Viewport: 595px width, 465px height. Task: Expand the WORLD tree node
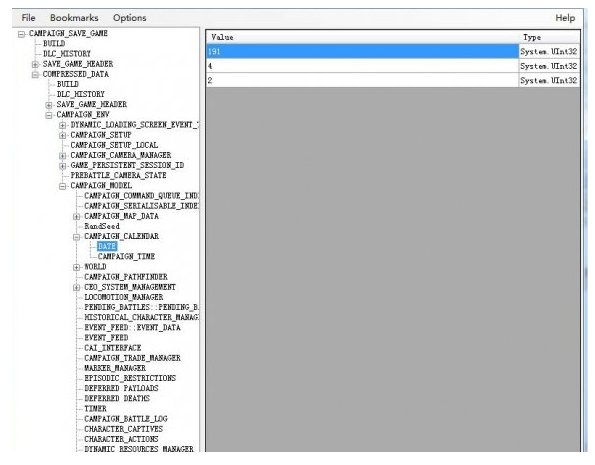coord(76,267)
